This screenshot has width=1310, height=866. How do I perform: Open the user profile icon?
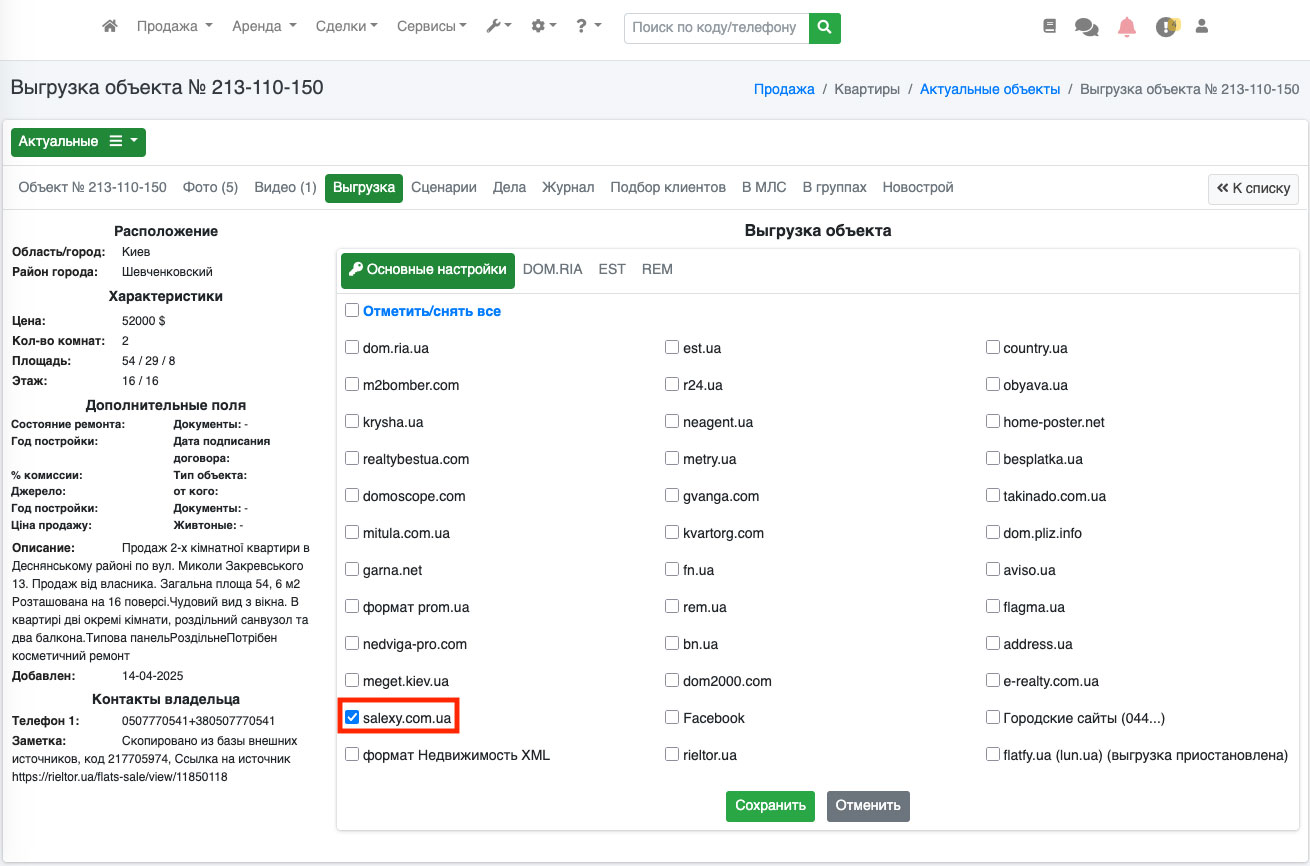tap(1202, 27)
